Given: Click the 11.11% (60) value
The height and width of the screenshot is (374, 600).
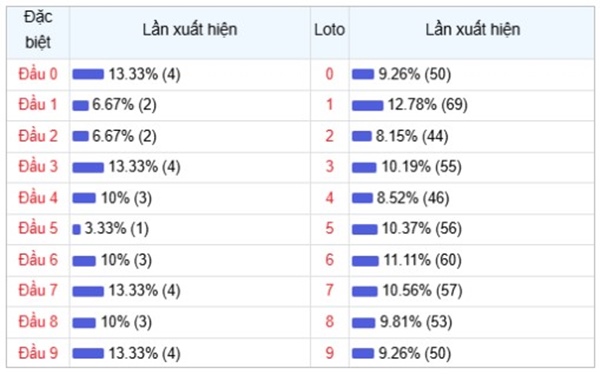Looking at the screenshot, I should coord(422,260).
